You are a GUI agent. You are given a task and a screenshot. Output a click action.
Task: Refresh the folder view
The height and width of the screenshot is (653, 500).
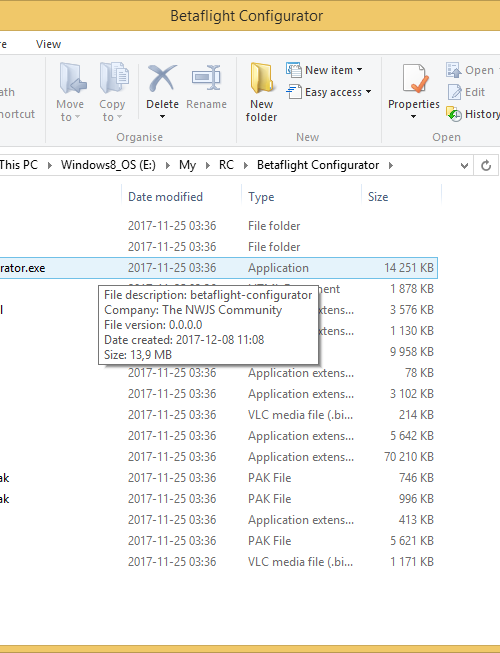[x=486, y=165]
